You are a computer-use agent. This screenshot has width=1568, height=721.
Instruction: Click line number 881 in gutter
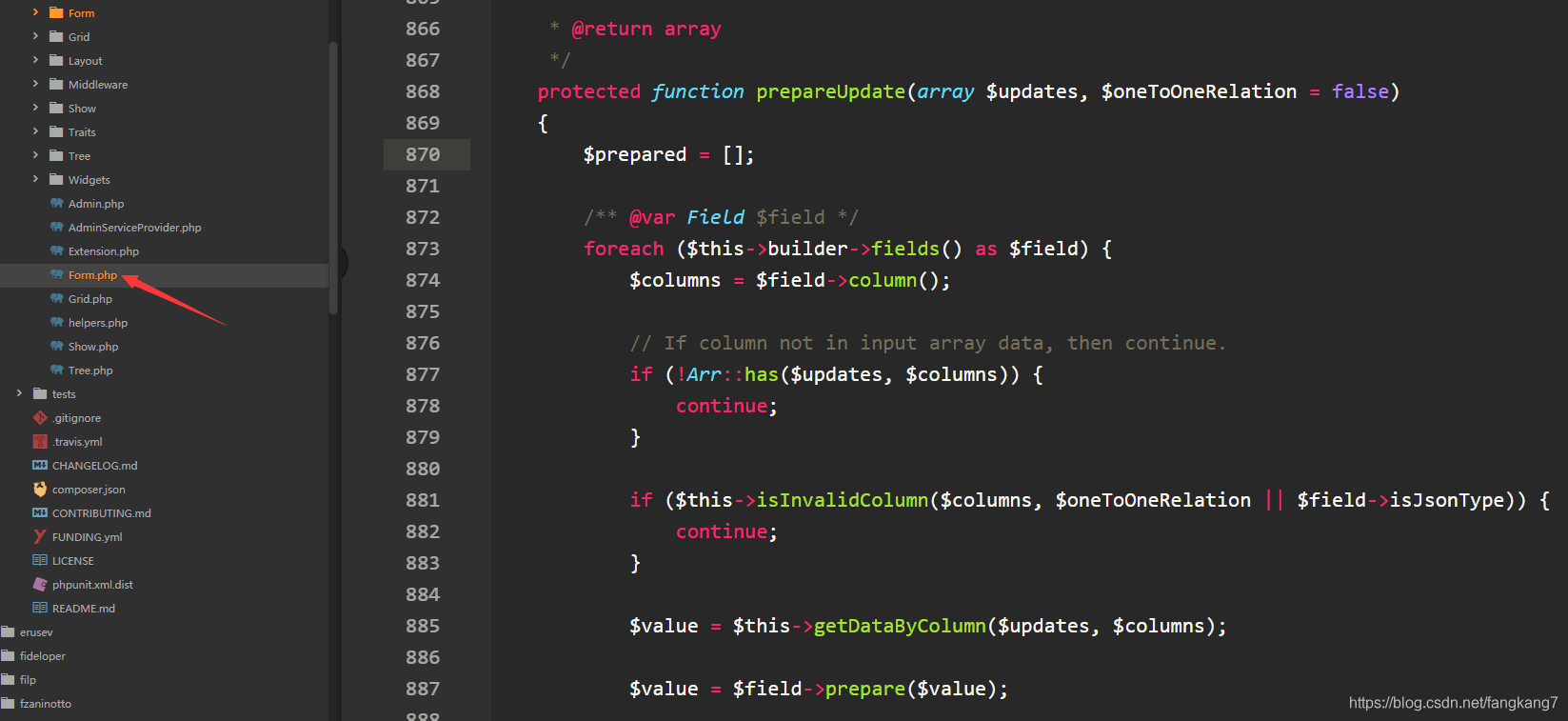point(423,500)
